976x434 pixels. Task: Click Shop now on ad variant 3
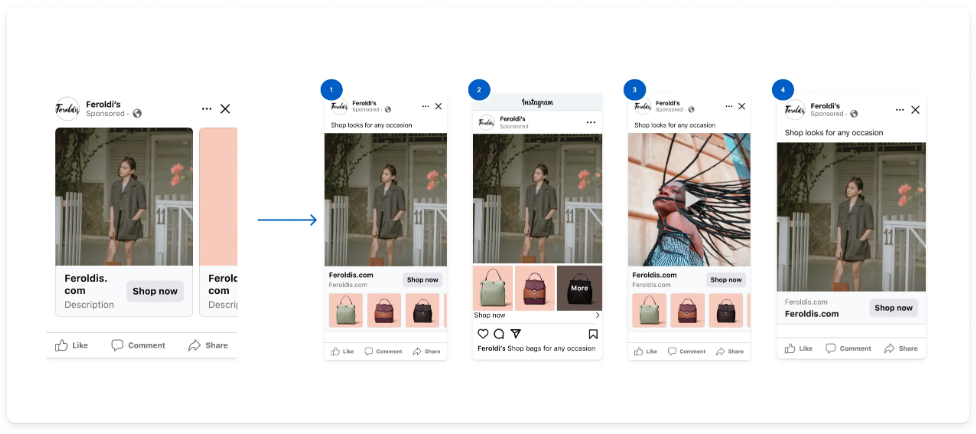click(726, 280)
